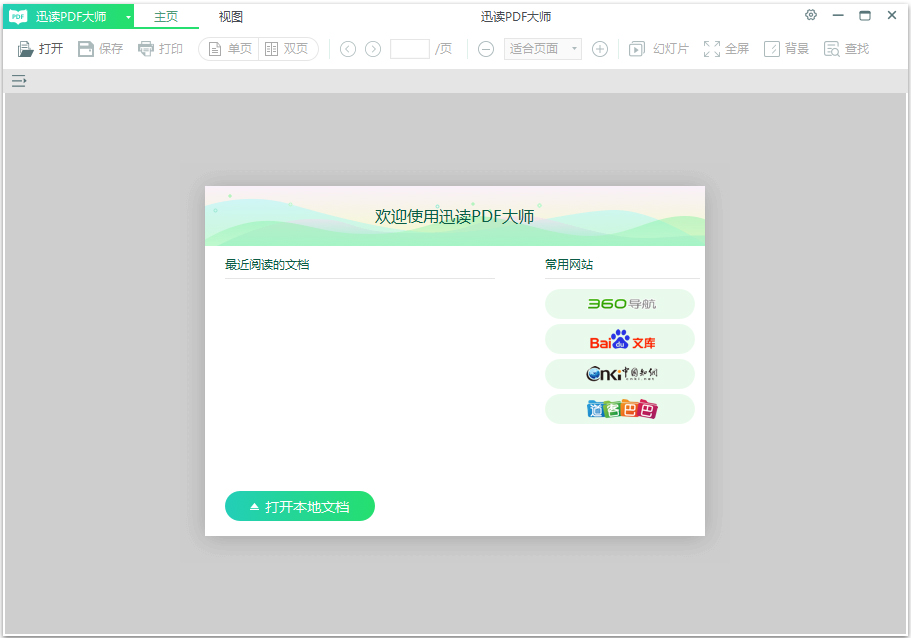Open the app logo dropdown arrow
This screenshot has width=911, height=638.
[x=128, y=17]
